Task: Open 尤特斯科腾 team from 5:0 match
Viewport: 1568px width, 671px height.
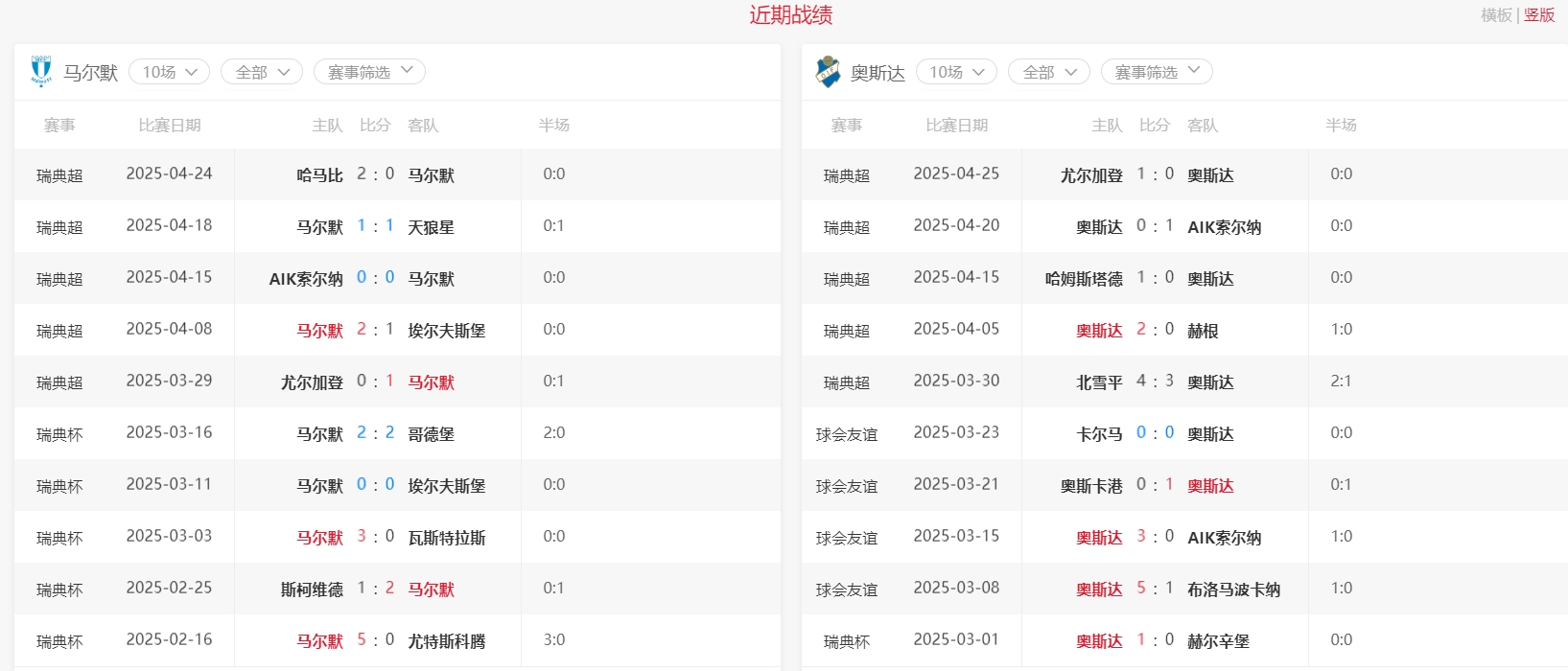Action: point(446,641)
